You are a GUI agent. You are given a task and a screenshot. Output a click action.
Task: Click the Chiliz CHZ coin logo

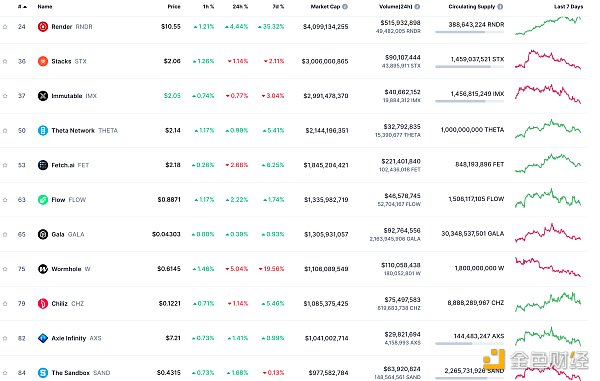pos(43,304)
